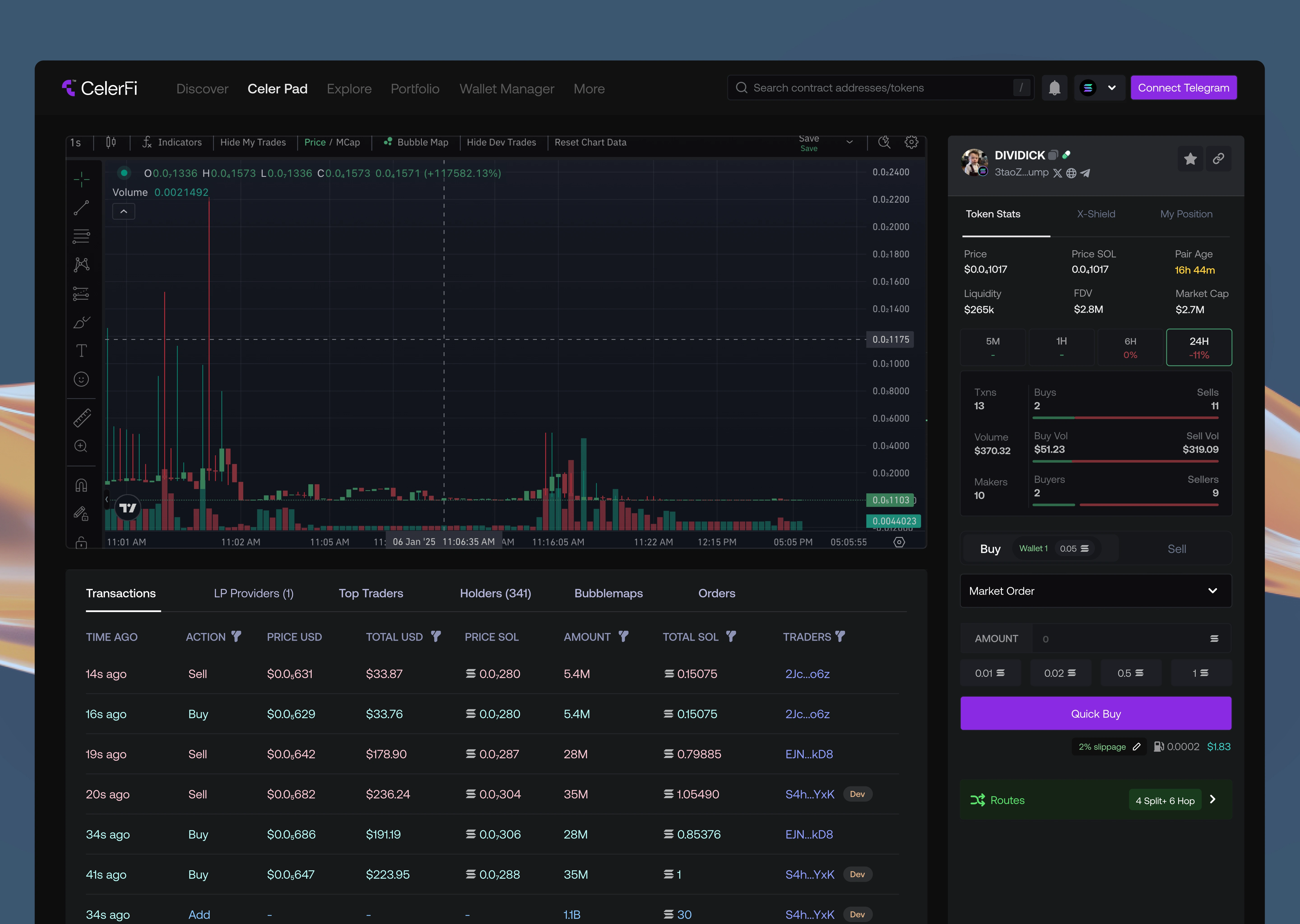Edit the 2% slippage setting
The height and width of the screenshot is (924, 1300).
1137,746
